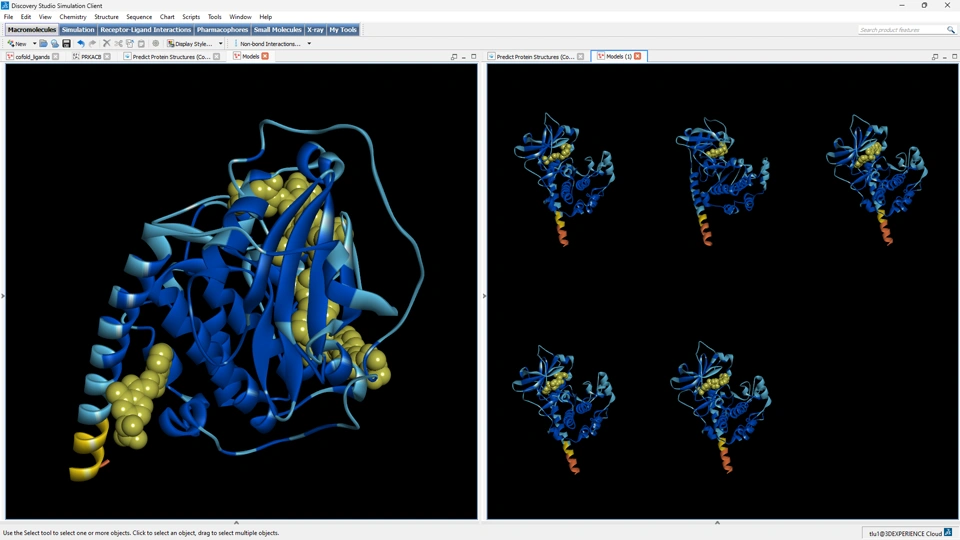The image size is (960, 540).
Task: Click the Cut scissors icon
Action: pos(118,43)
